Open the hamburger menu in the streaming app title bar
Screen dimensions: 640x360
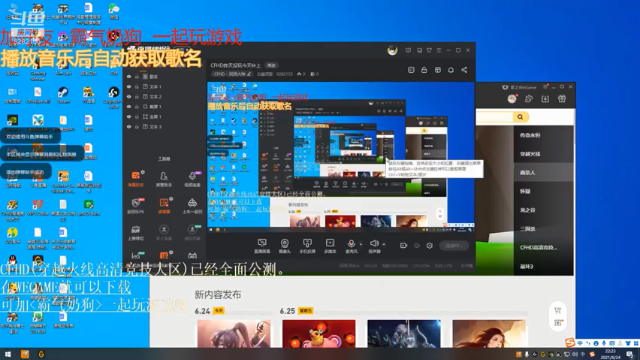tap(439, 50)
